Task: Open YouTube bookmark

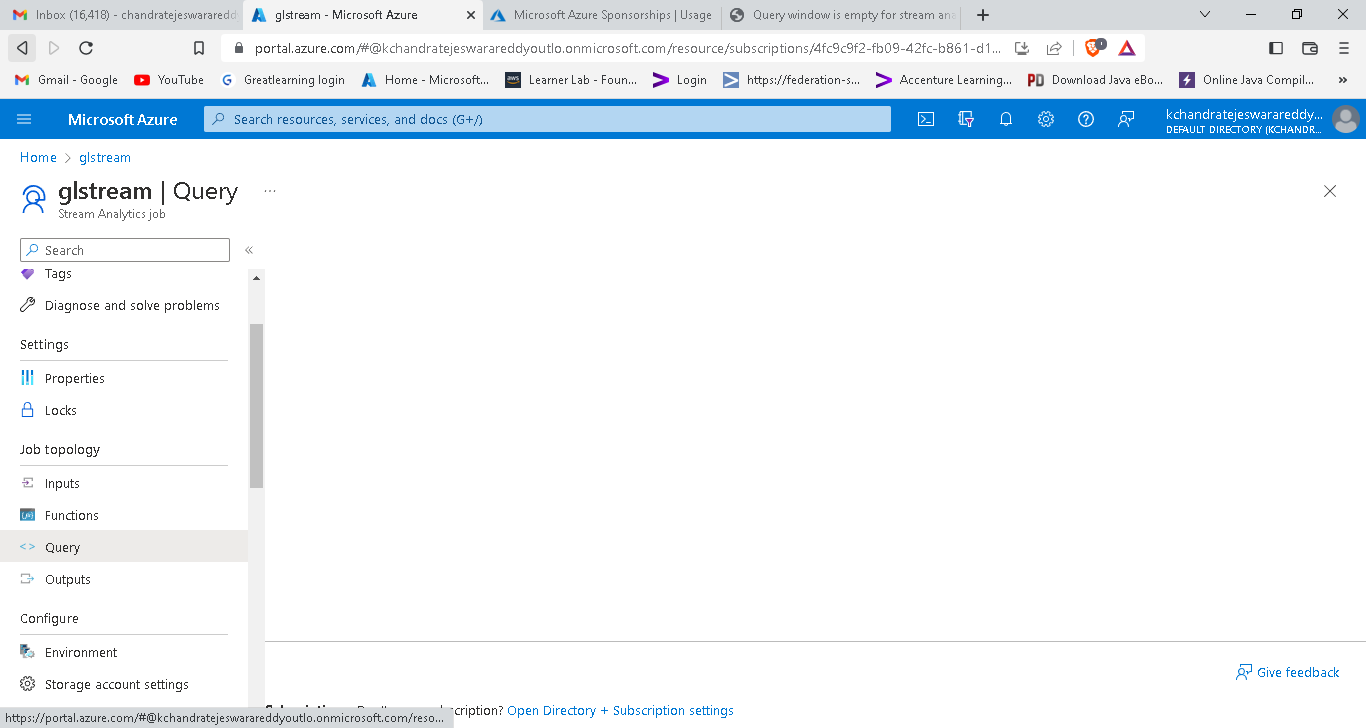Action: tap(169, 80)
